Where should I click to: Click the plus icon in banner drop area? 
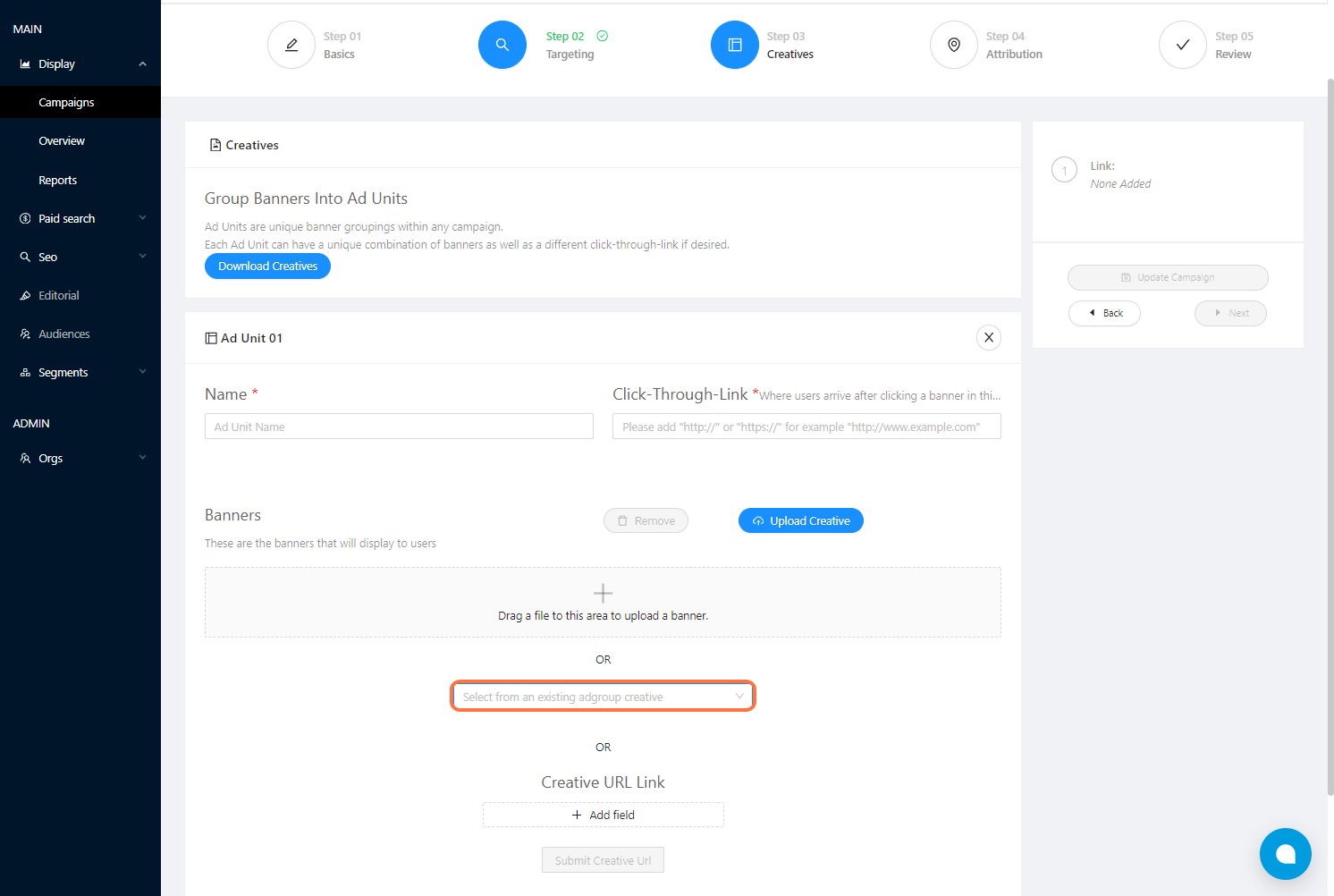[x=603, y=593]
